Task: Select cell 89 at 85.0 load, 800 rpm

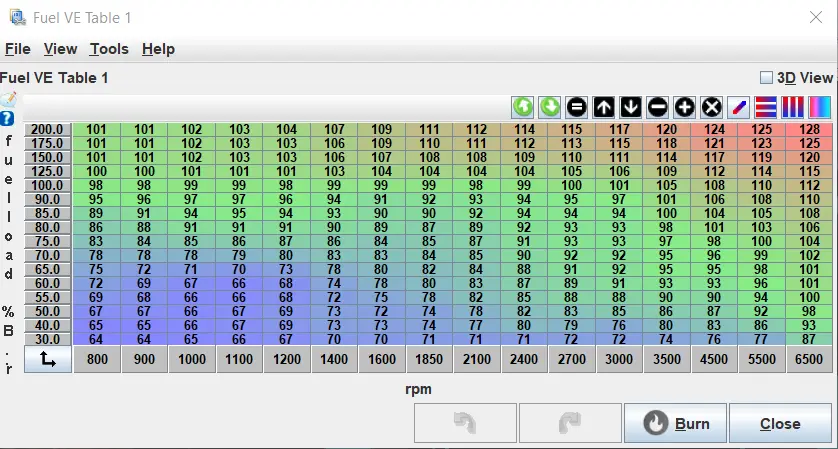Action: (97, 213)
